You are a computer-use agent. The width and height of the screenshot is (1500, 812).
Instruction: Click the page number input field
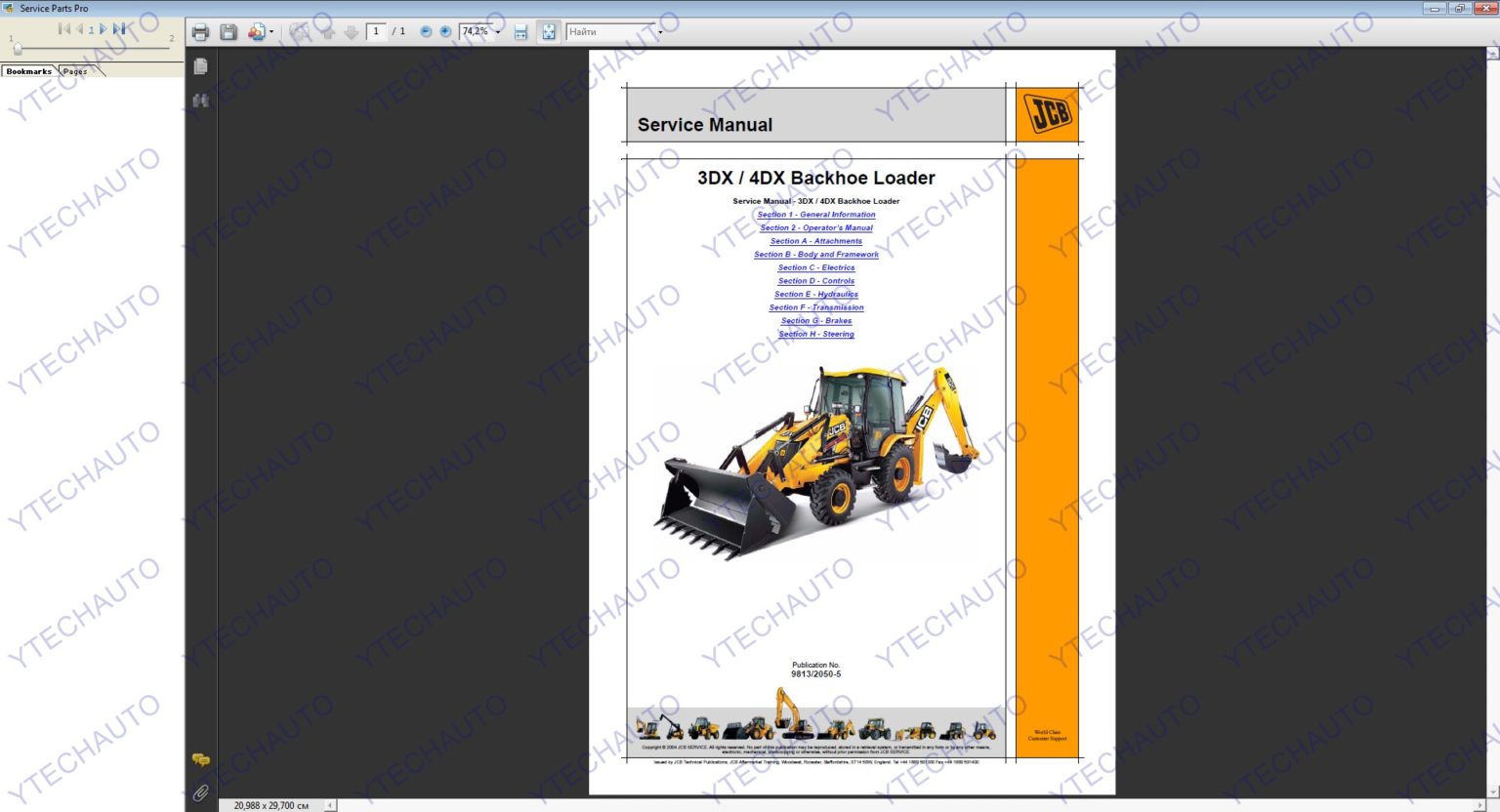[376, 30]
